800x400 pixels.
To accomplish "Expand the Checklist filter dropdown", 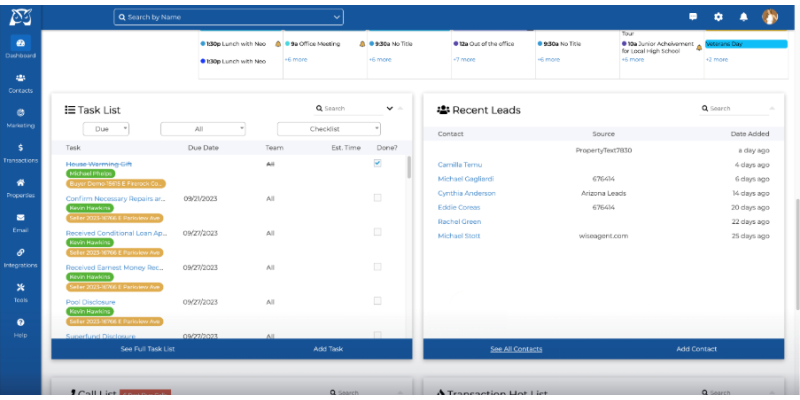I will click(329, 129).
